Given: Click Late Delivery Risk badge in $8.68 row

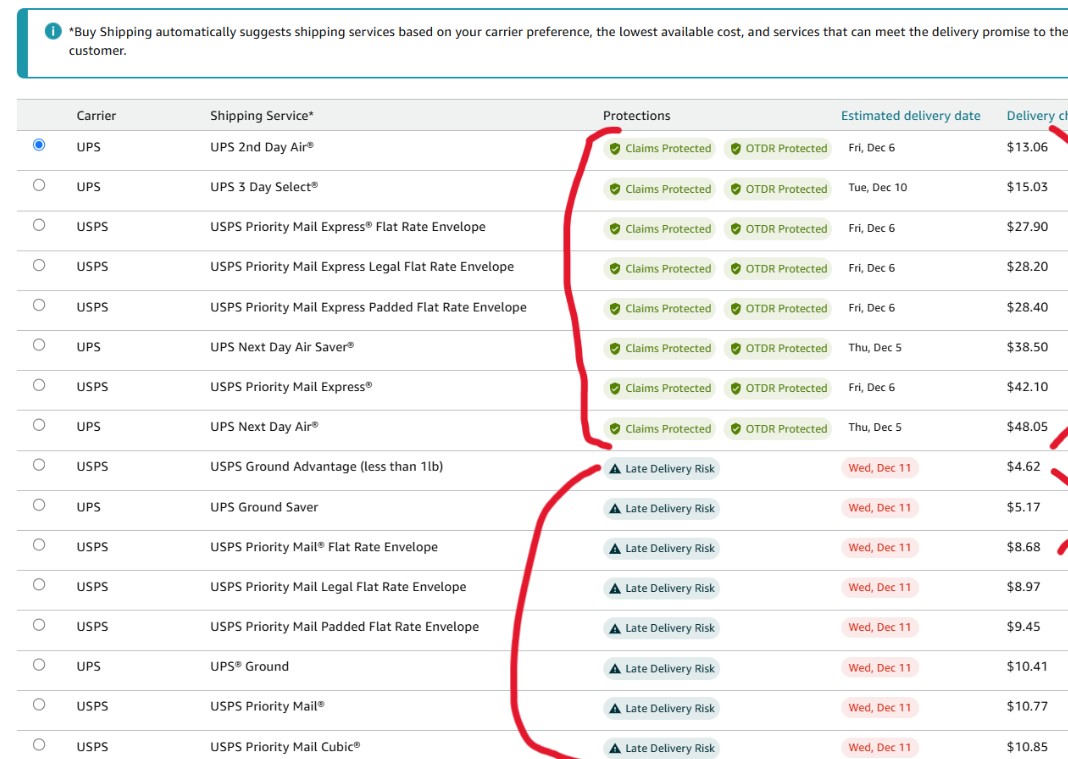Looking at the screenshot, I should [x=661, y=548].
